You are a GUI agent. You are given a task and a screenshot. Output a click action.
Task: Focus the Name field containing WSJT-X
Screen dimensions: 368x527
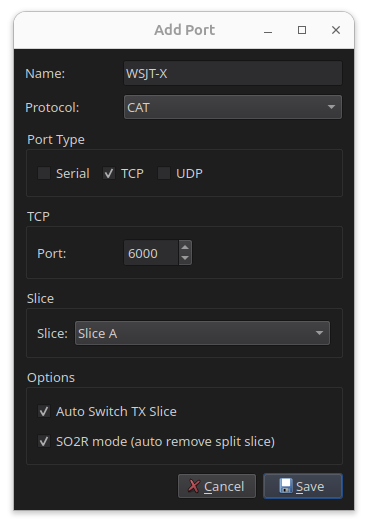point(233,73)
